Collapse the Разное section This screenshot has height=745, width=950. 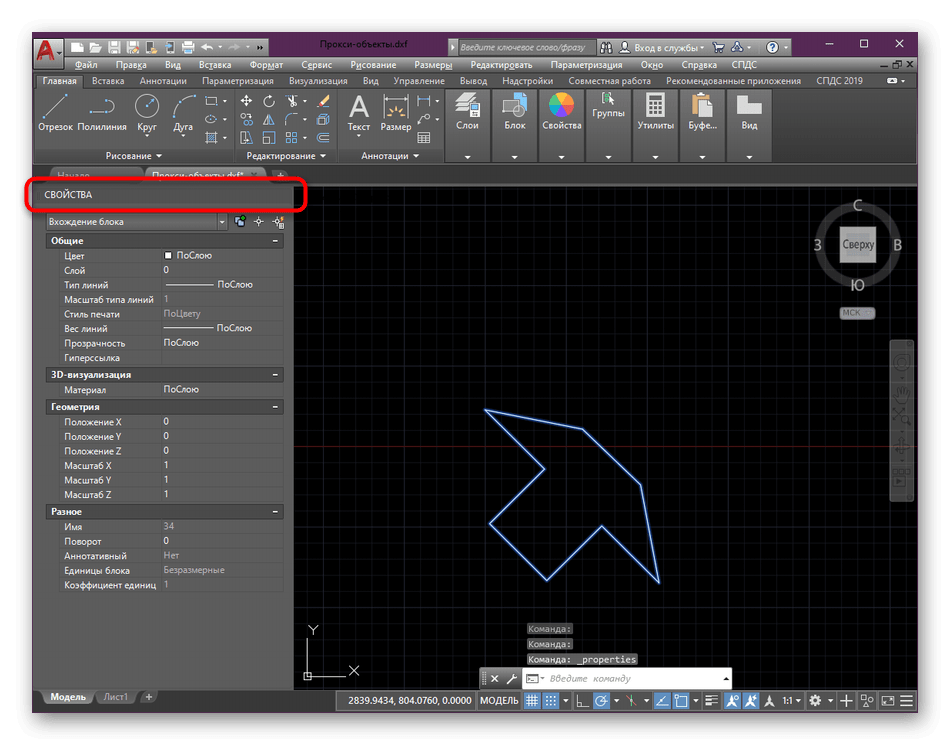(275, 512)
